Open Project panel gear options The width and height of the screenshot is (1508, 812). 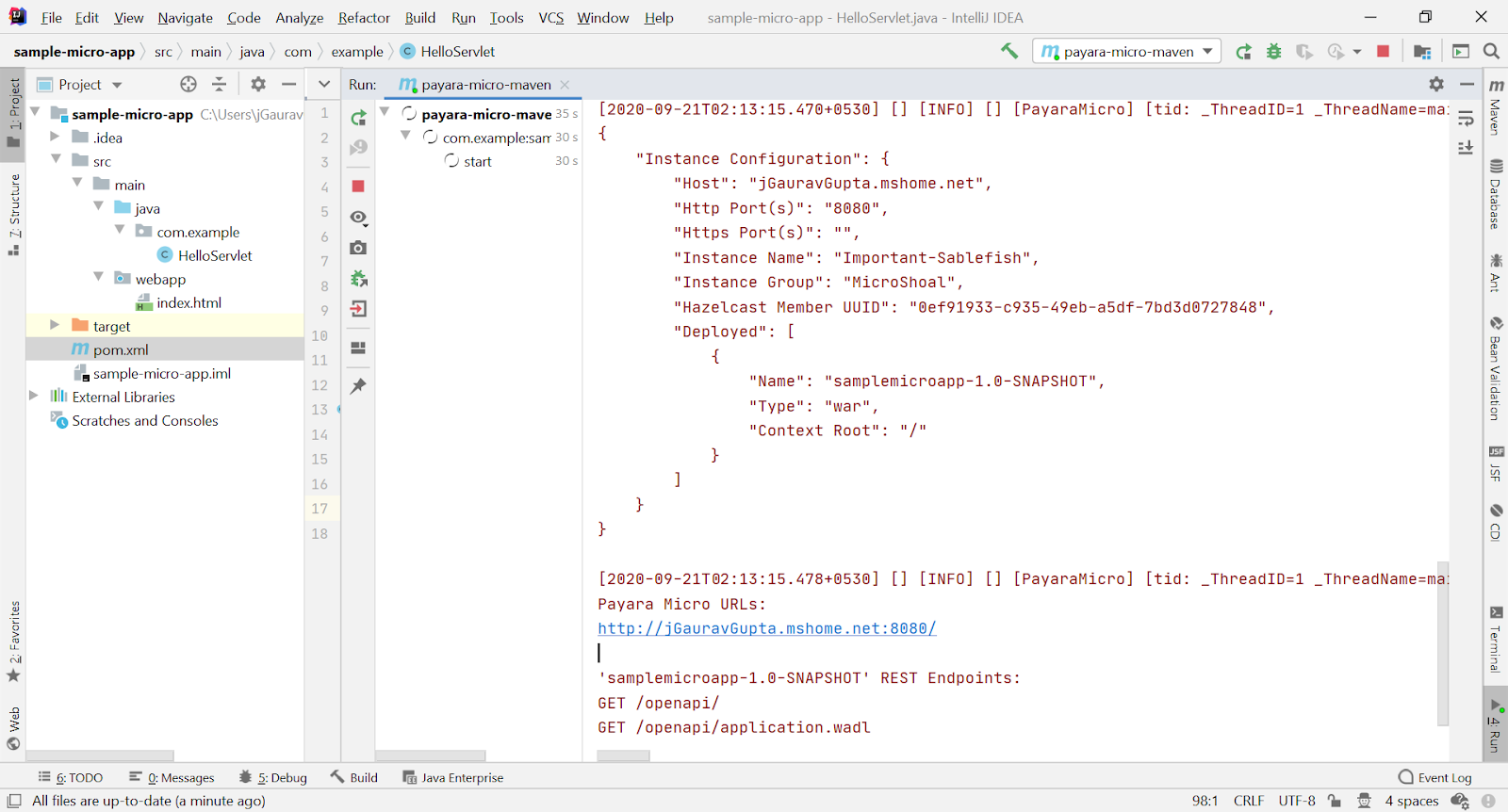(x=258, y=85)
